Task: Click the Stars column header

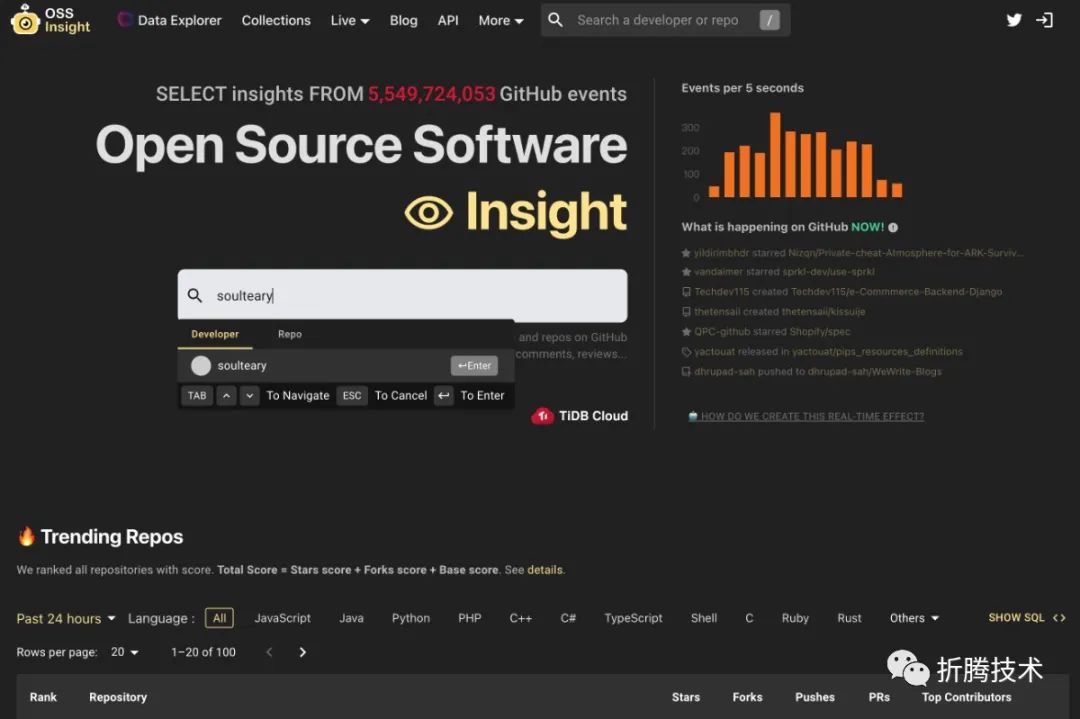Action: tap(685, 697)
